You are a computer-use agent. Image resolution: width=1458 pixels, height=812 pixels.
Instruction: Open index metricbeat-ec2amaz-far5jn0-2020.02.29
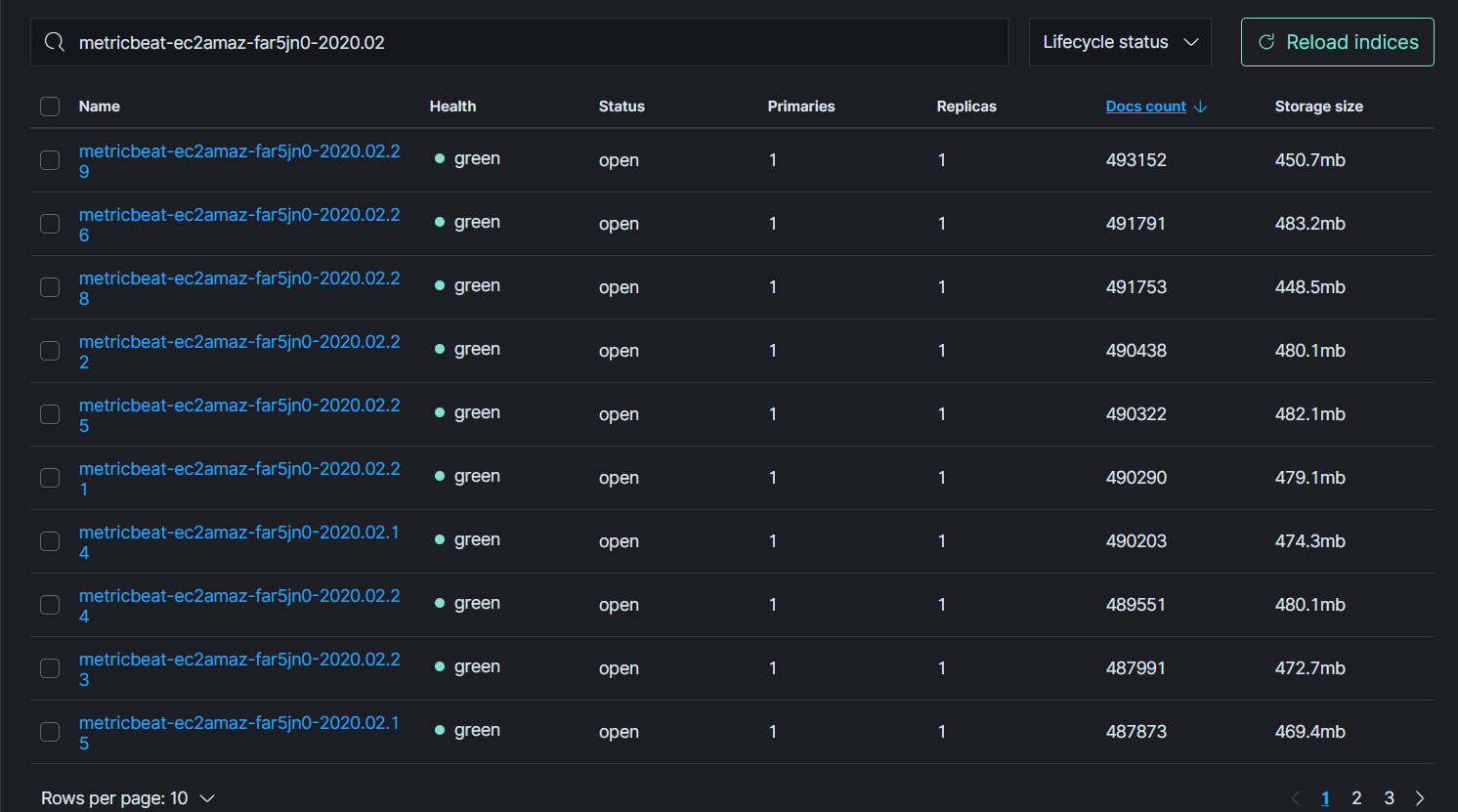point(239,161)
